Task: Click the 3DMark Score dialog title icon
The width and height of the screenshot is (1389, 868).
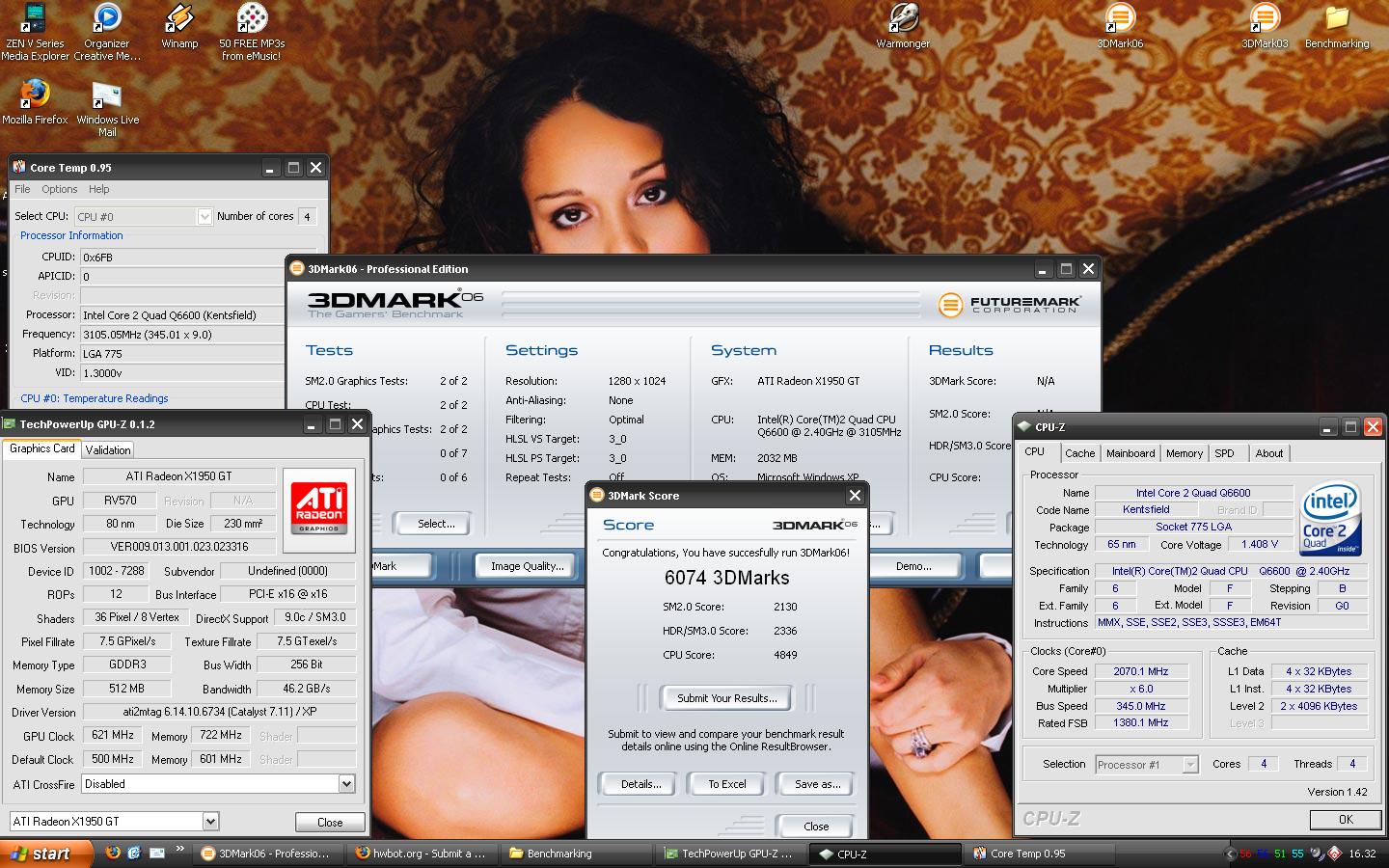Action: point(597,495)
